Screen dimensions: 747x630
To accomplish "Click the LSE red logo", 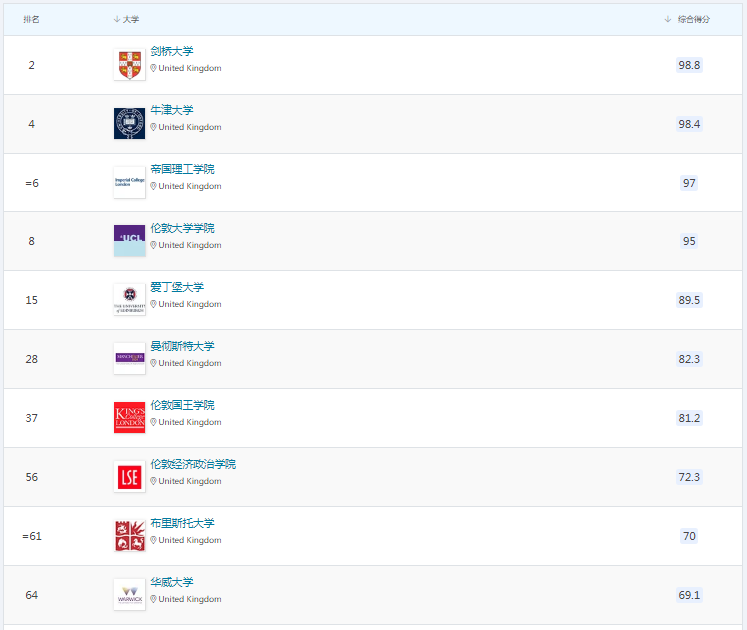I will 129,477.
